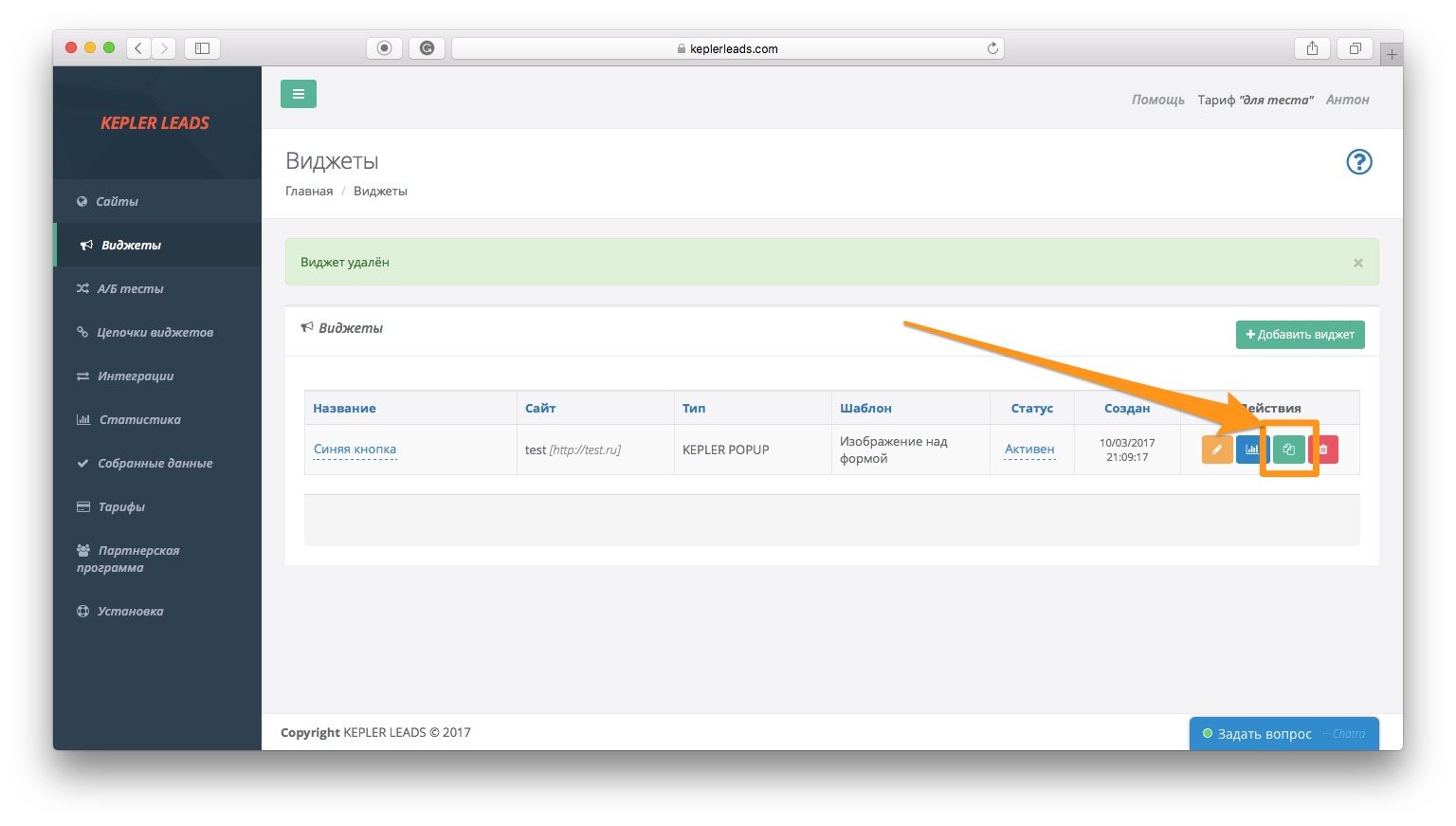Viewport: 1456px width, 826px height.
Task: Sort table by Название column
Action: click(345, 408)
